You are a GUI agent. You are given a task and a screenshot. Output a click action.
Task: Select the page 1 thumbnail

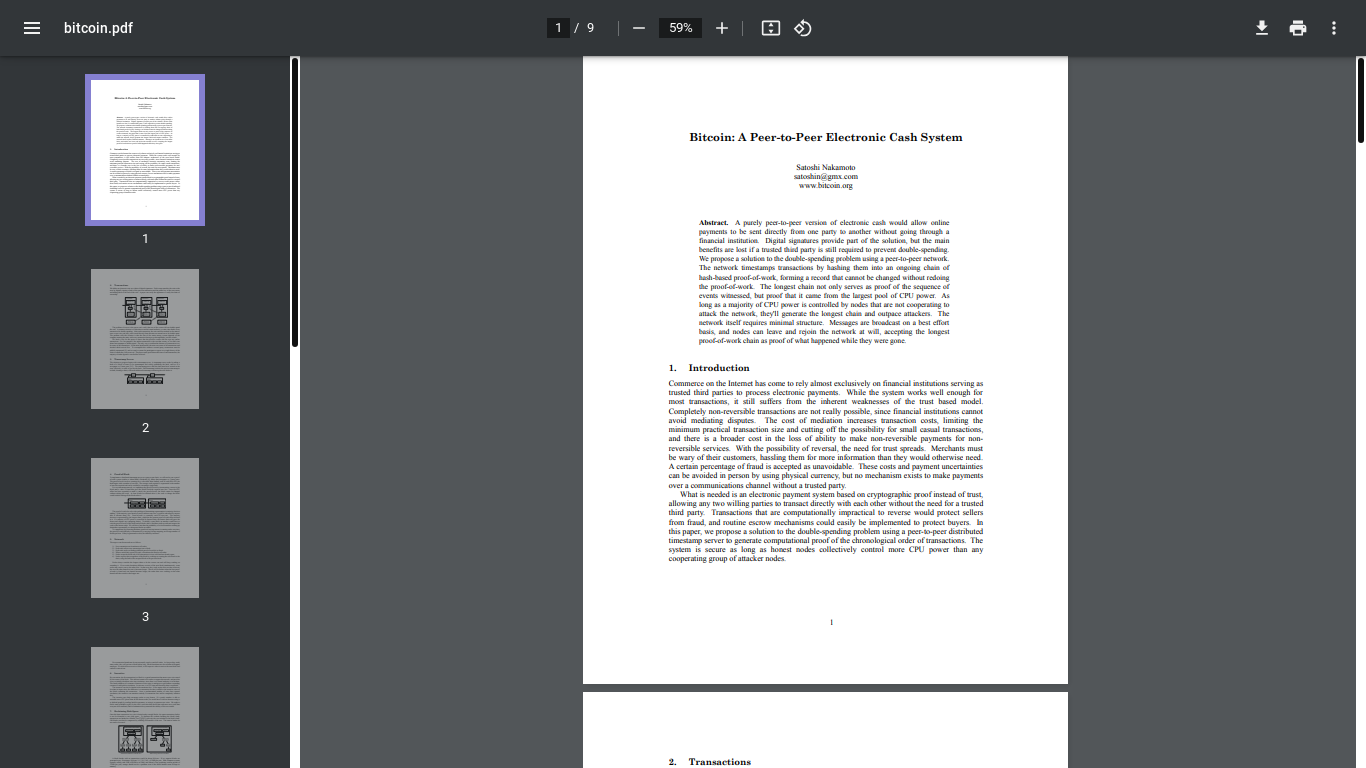pyautogui.click(x=145, y=150)
